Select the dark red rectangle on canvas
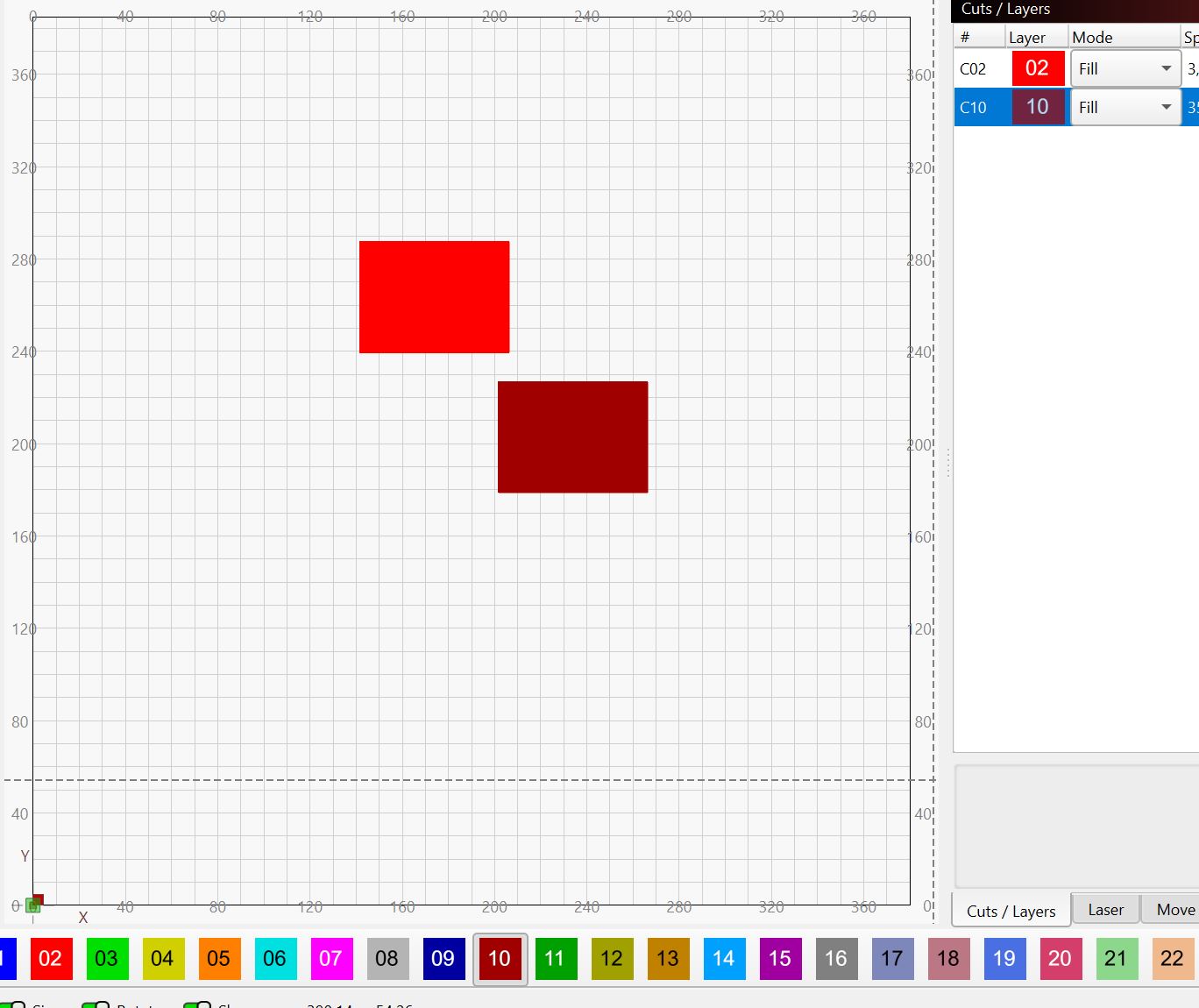The height and width of the screenshot is (1008, 1199). [572, 437]
